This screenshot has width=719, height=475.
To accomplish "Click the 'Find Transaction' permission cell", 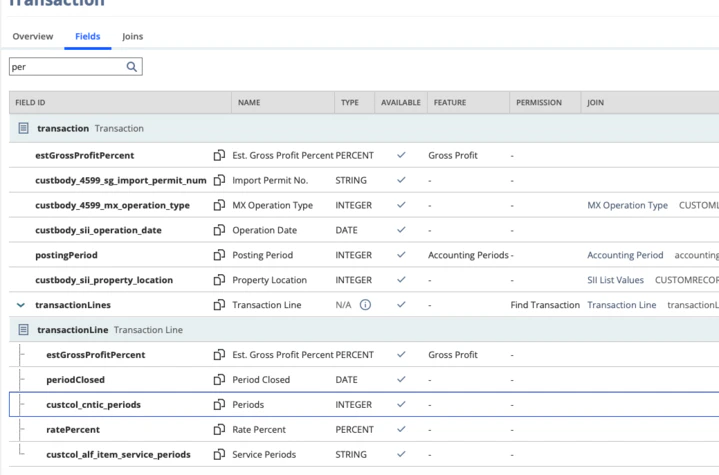I will [x=545, y=305].
